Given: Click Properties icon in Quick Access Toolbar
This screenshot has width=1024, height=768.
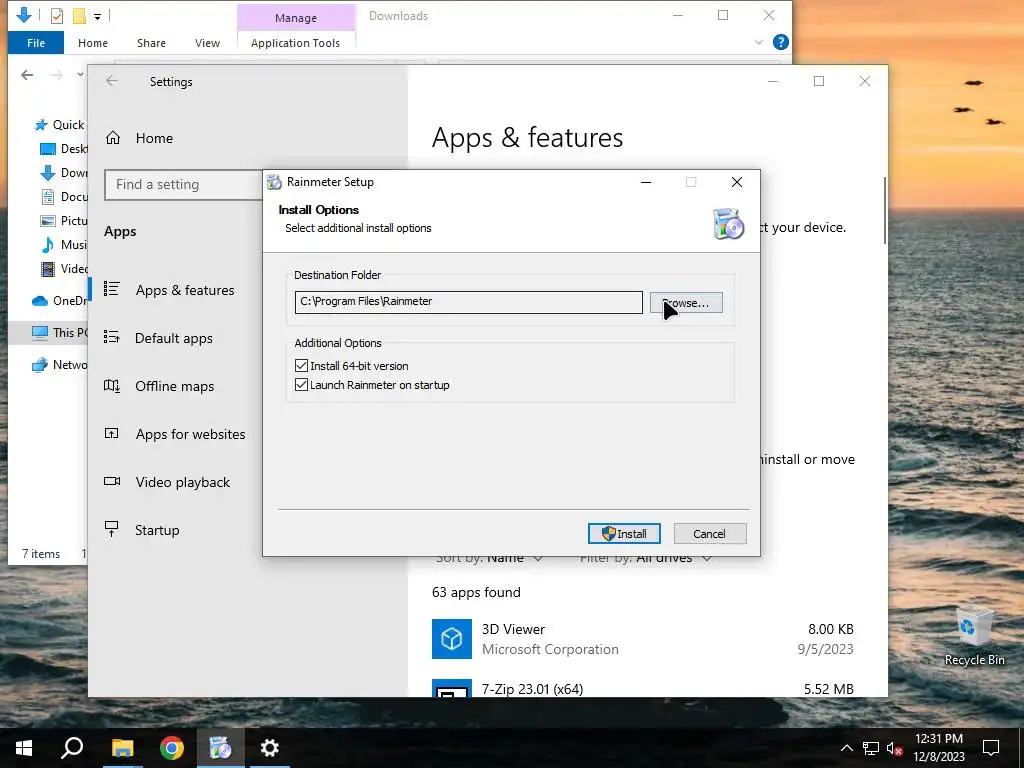Looking at the screenshot, I should pos(57,15).
